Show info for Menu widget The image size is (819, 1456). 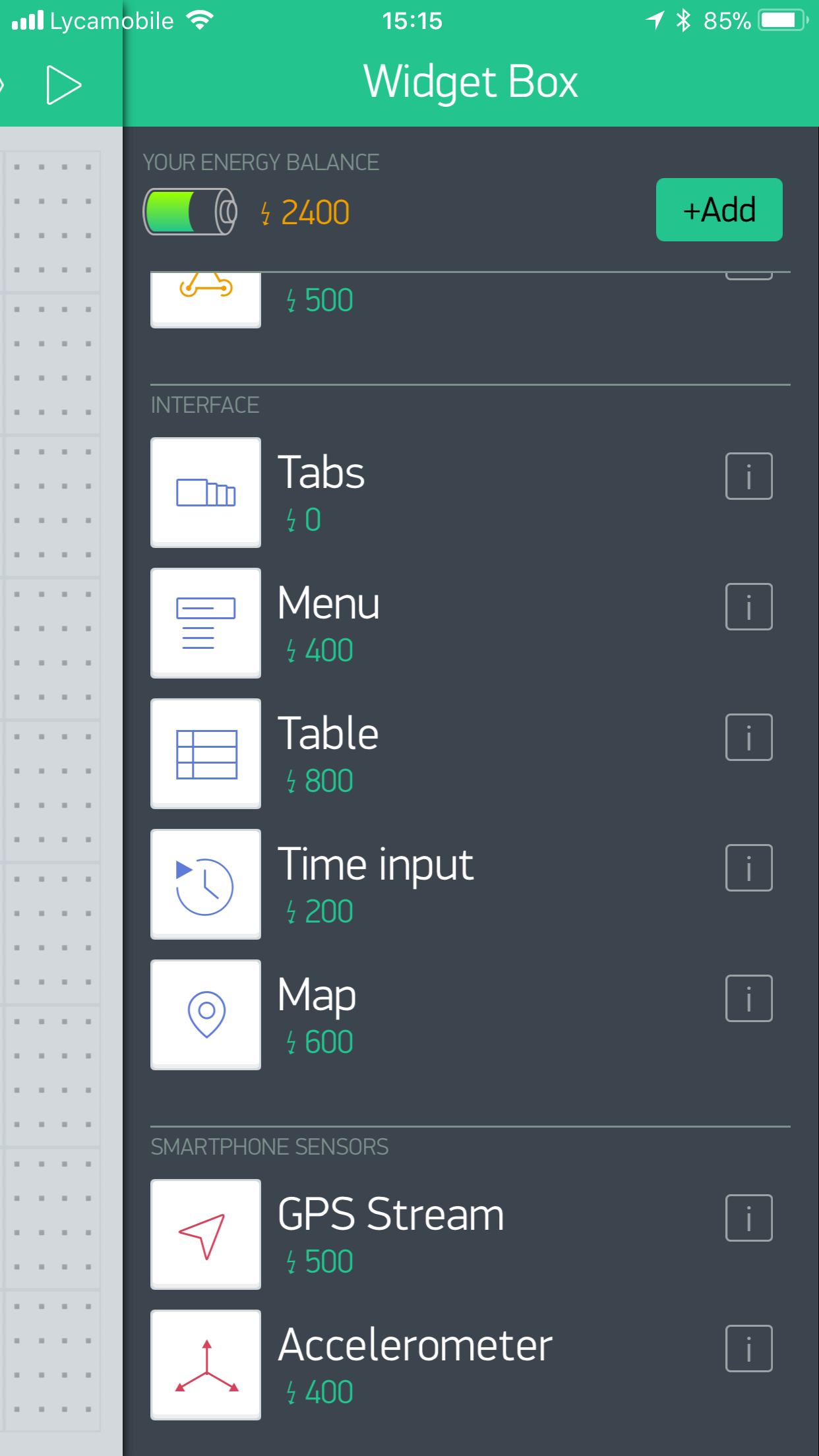click(x=748, y=607)
